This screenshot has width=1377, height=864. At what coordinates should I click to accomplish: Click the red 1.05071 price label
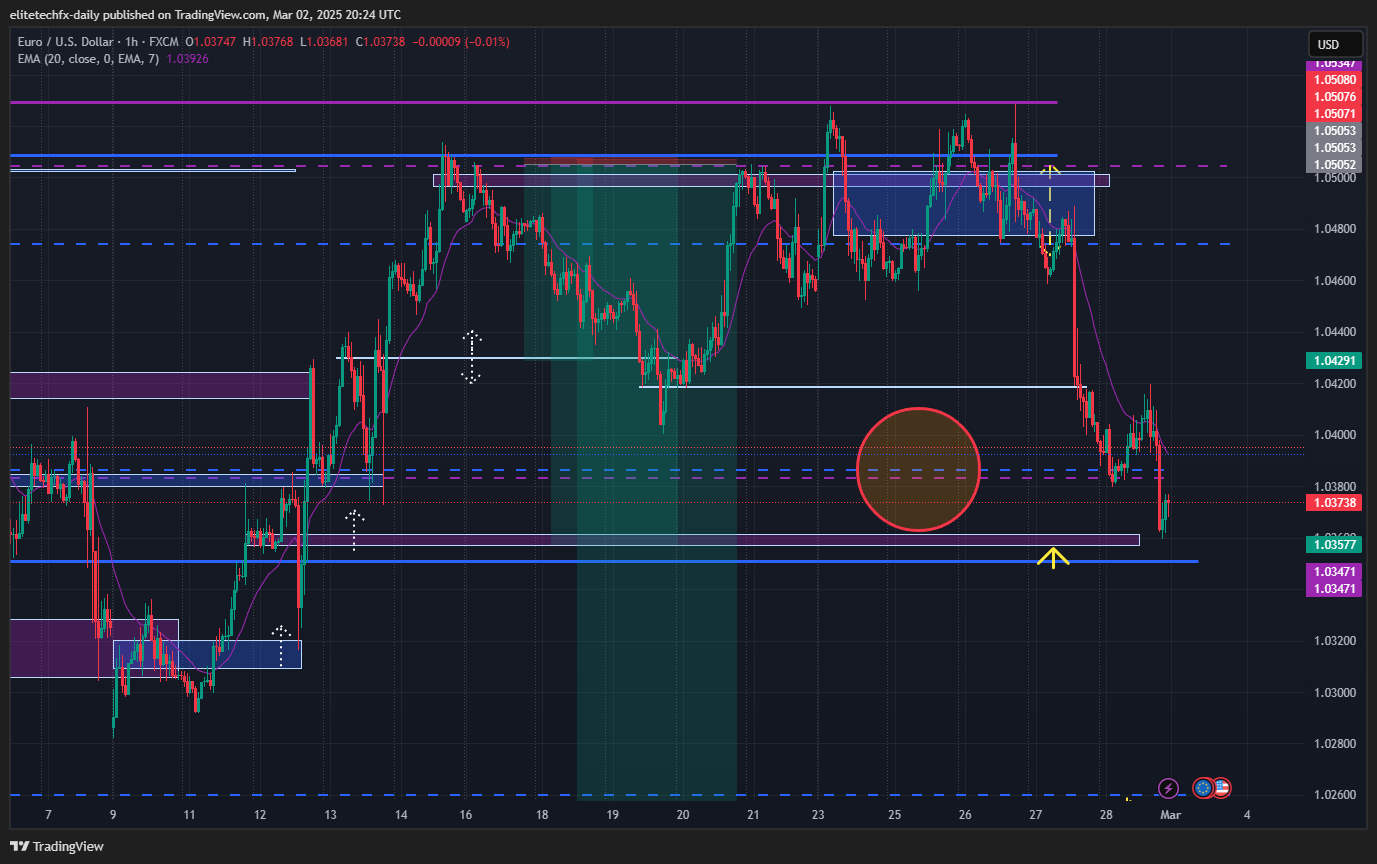[x=1334, y=114]
